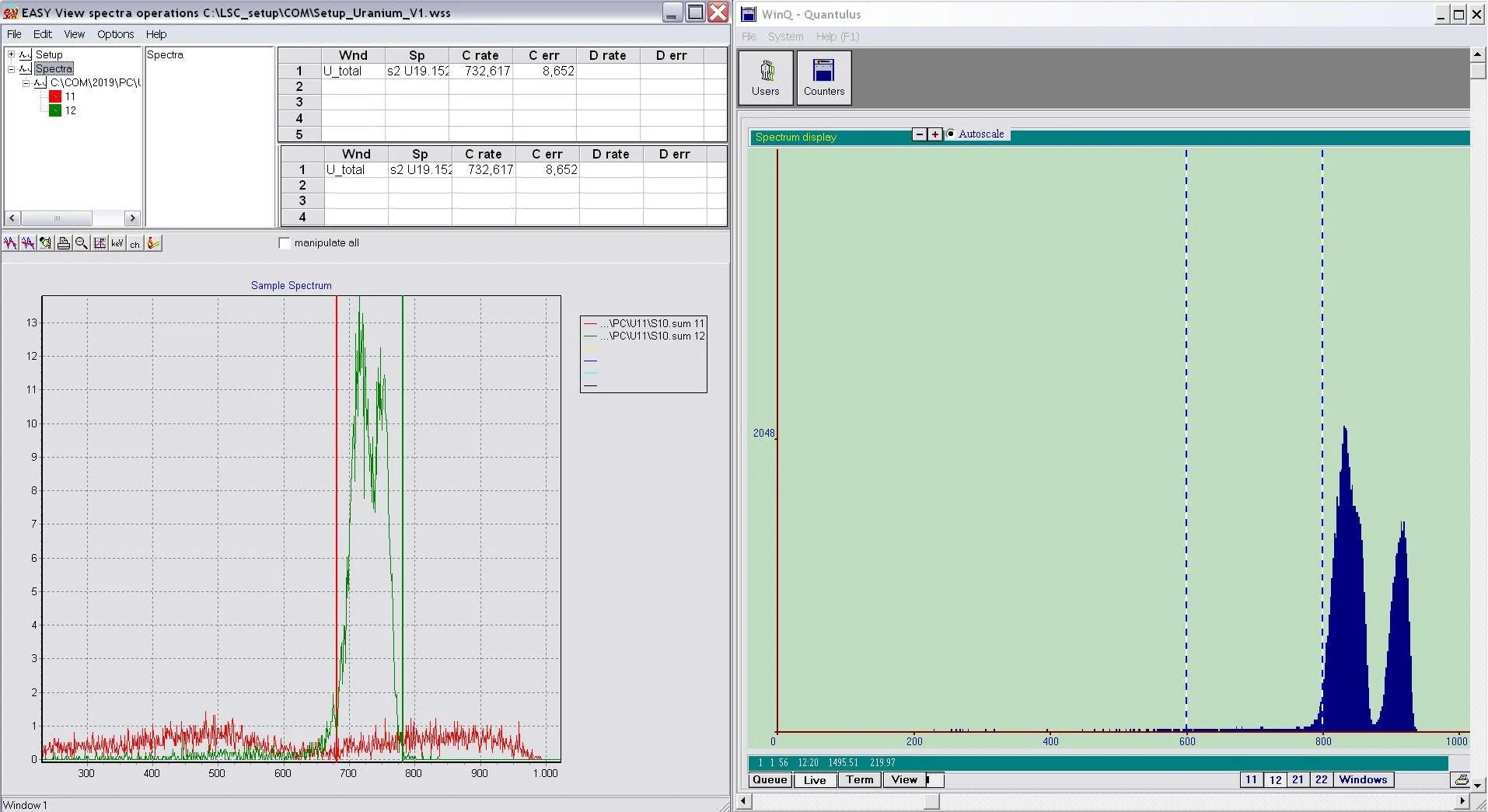Click plus zoom button in Spectrum display

pos(934,134)
